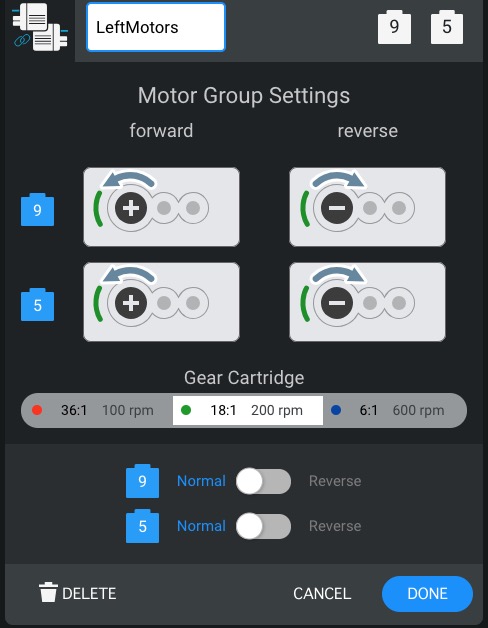
Task: Click Normal label for motor 5
Action: (x=201, y=526)
